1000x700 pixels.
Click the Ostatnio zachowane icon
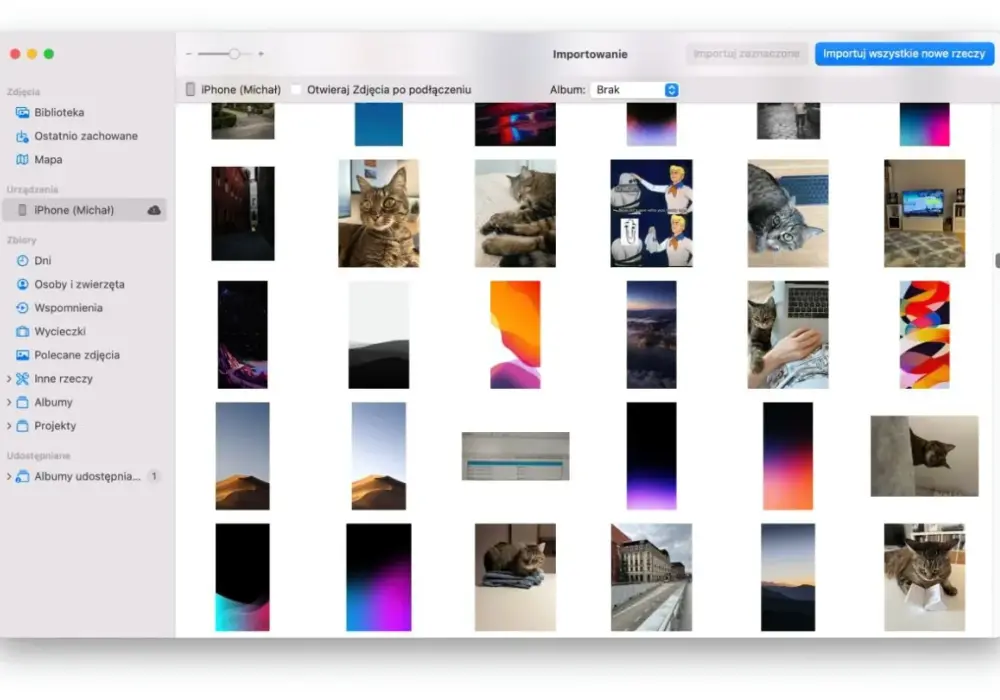pyautogui.click(x=22, y=136)
